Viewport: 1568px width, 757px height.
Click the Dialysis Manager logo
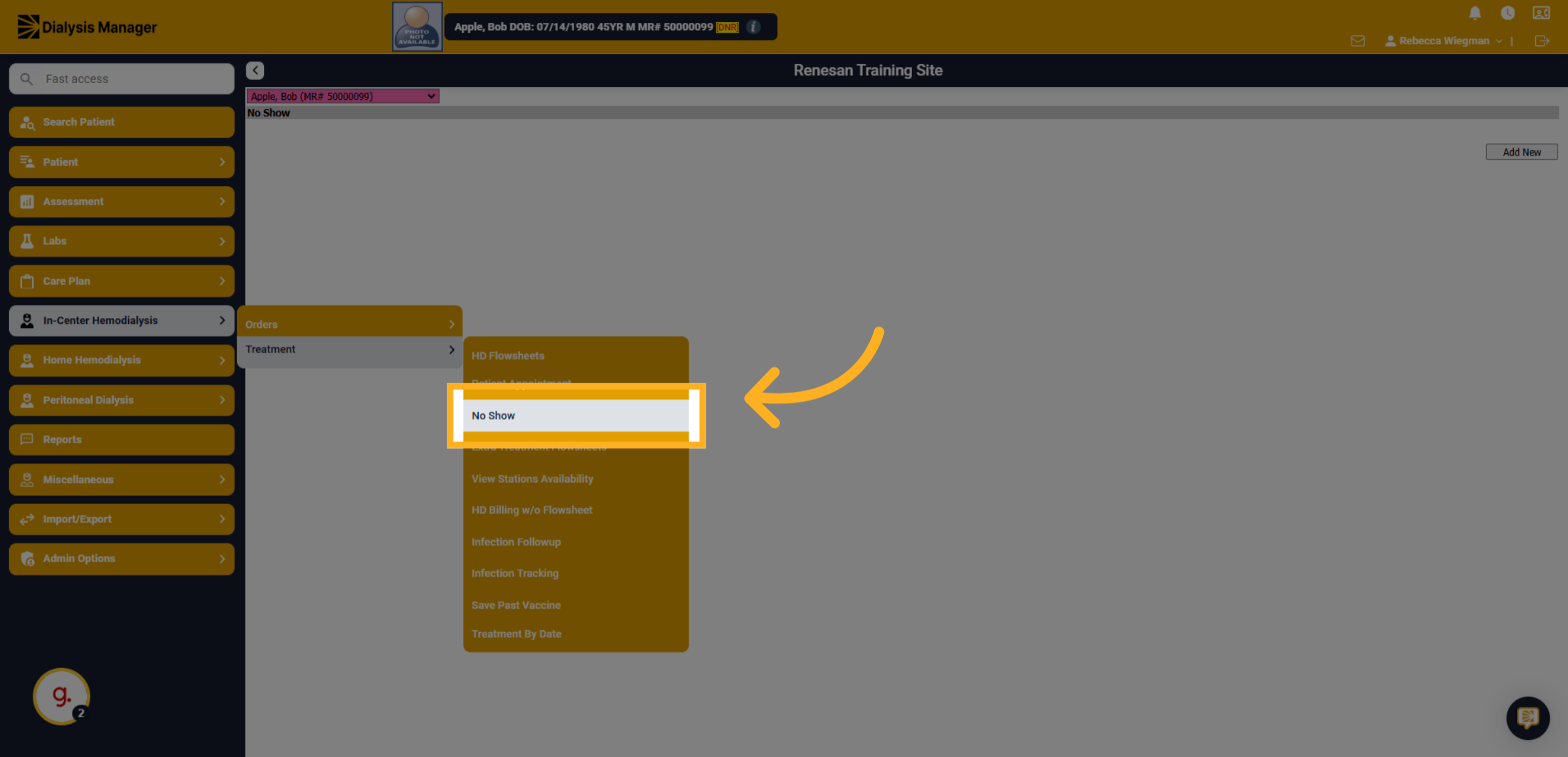pyautogui.click(x=87, y=27)
